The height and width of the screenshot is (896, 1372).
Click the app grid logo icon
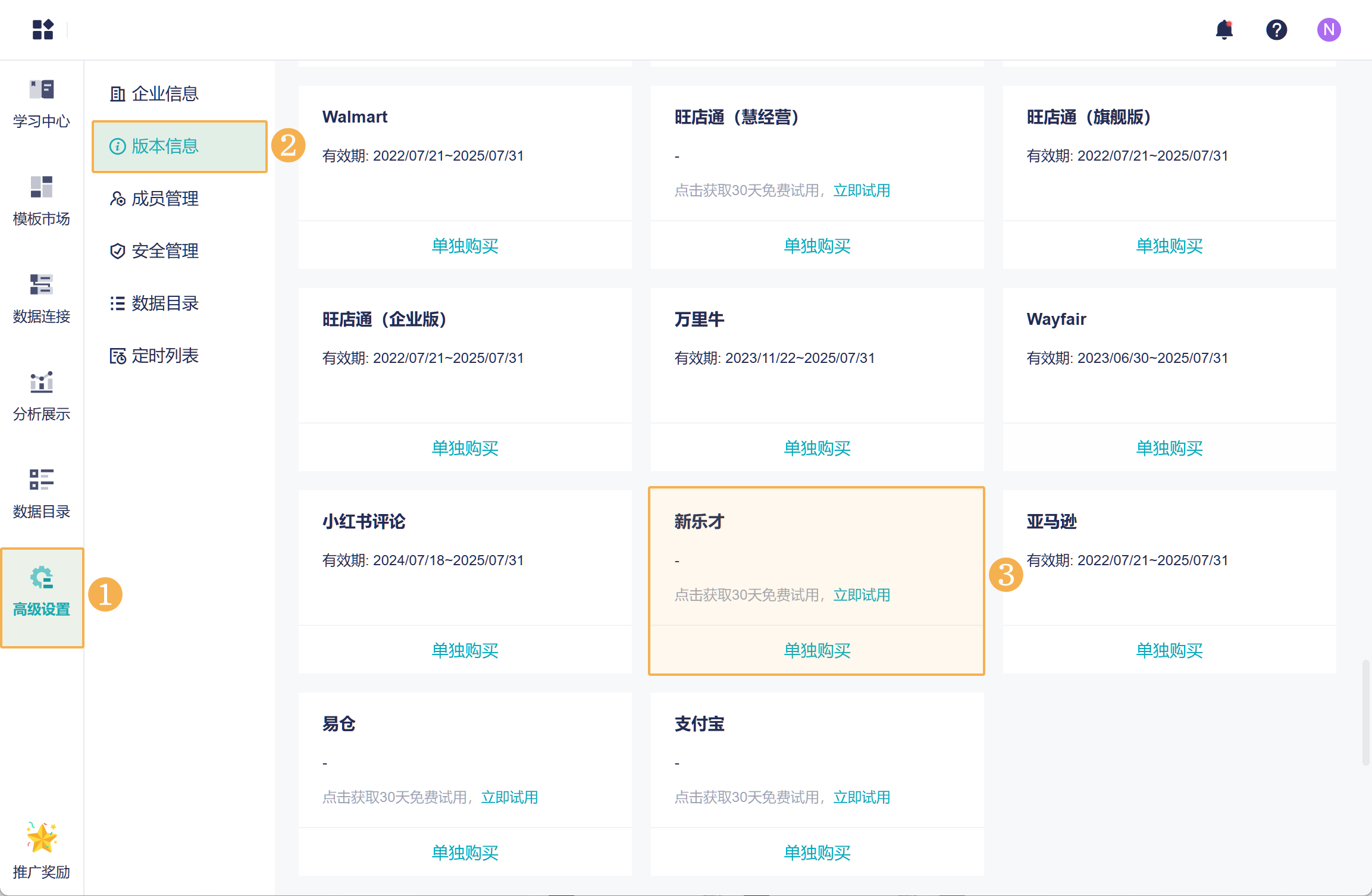click(43, 29)
